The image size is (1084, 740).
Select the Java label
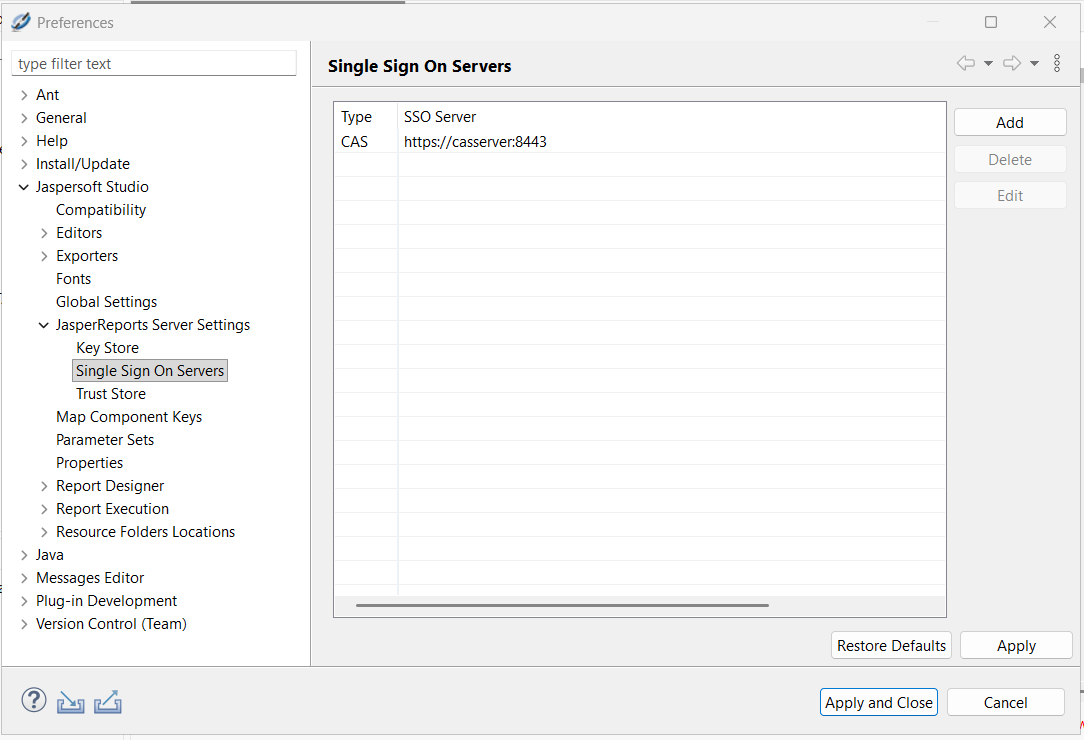[49, 555]
